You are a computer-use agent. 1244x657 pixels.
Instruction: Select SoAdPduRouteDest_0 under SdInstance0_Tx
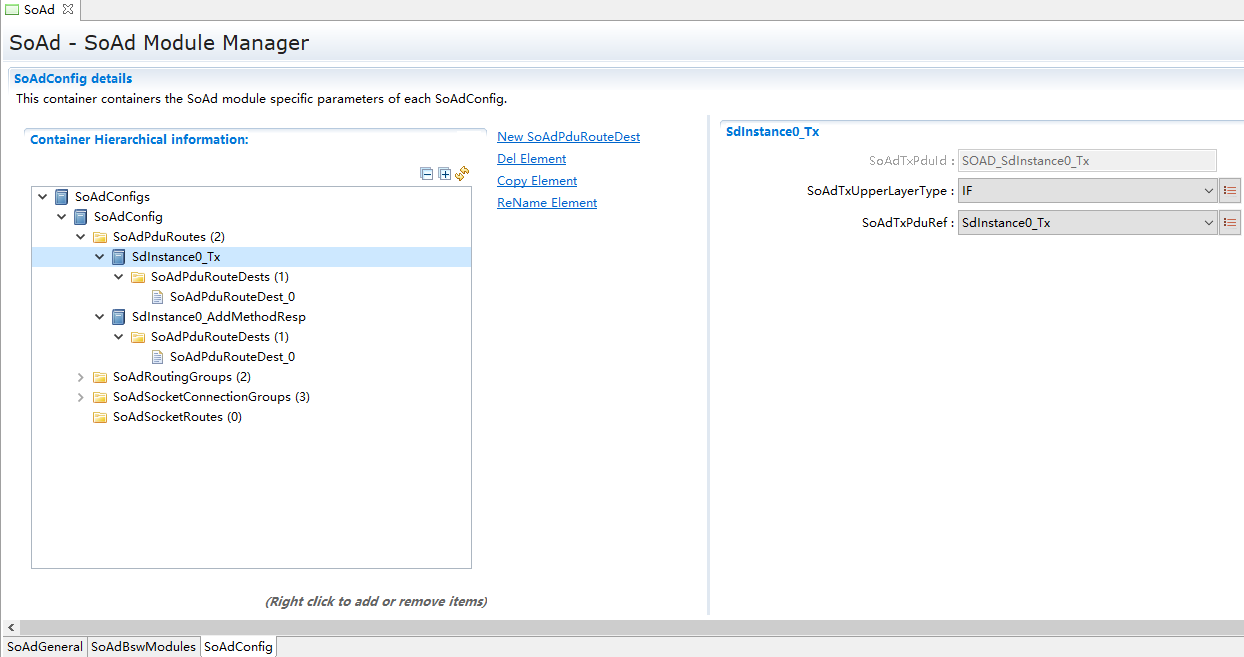[x=232, y=297]
